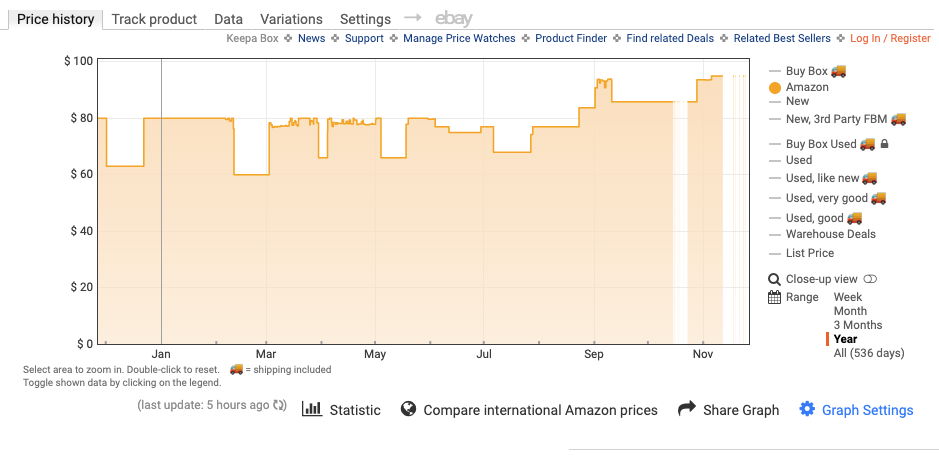Screen dimensions: 939x465
Task: Select the All (536 days) range
Action: point(868,353)
